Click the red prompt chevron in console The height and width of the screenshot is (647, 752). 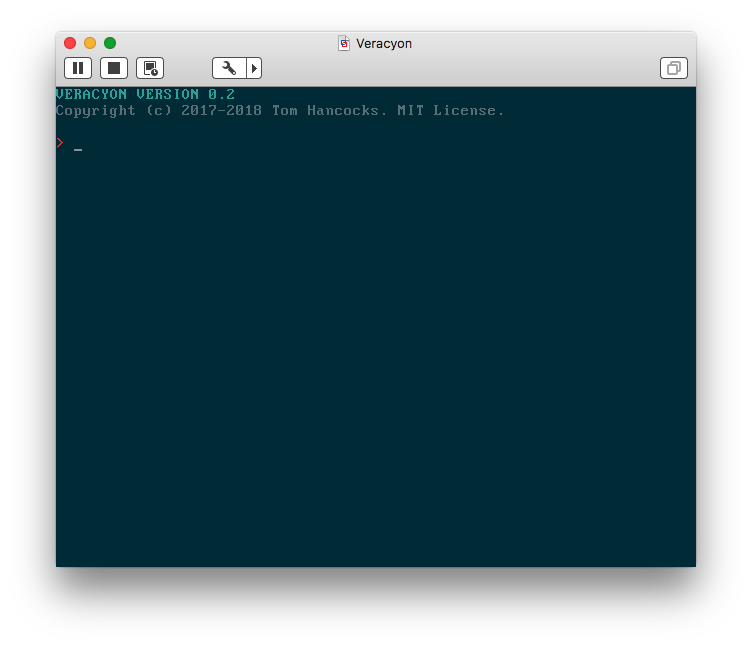pos(60,142)
